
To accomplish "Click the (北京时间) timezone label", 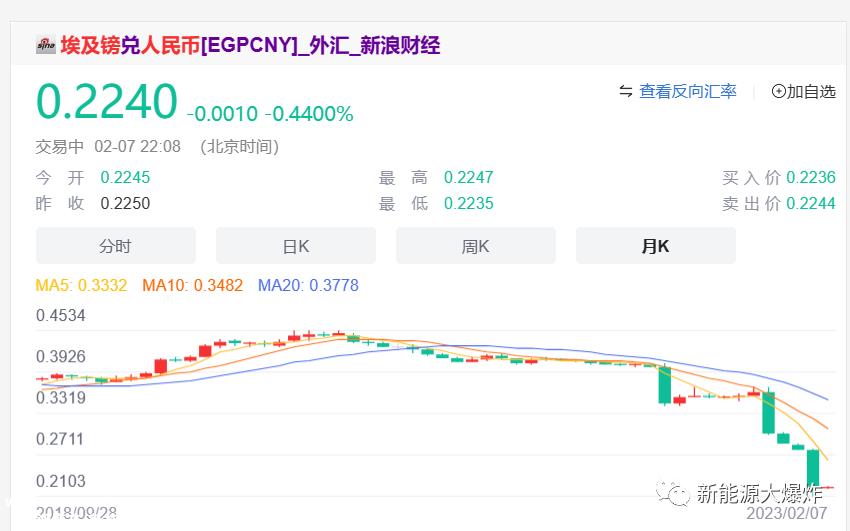I will (x=240, y=146).
